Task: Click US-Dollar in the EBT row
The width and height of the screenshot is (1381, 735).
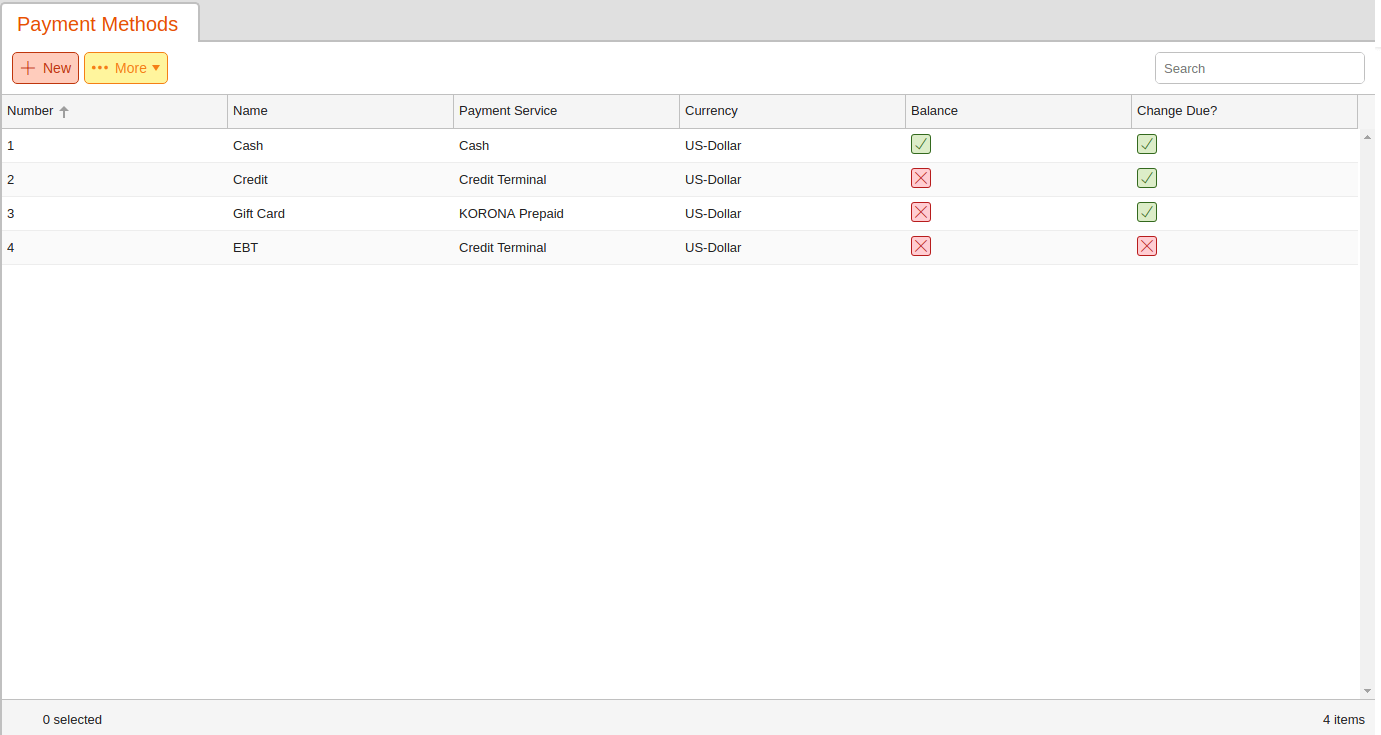Action: [713, 248]
